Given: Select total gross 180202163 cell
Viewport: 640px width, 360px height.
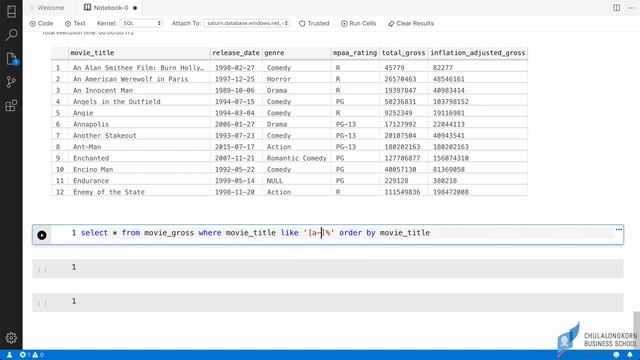Looking at the screenshot, I should pyautogui.click(x=403, y=147).
